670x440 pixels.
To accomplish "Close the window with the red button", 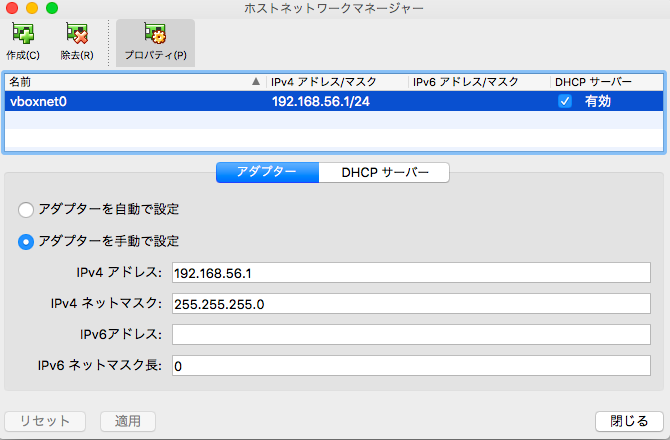I will [x=12, y=8].
